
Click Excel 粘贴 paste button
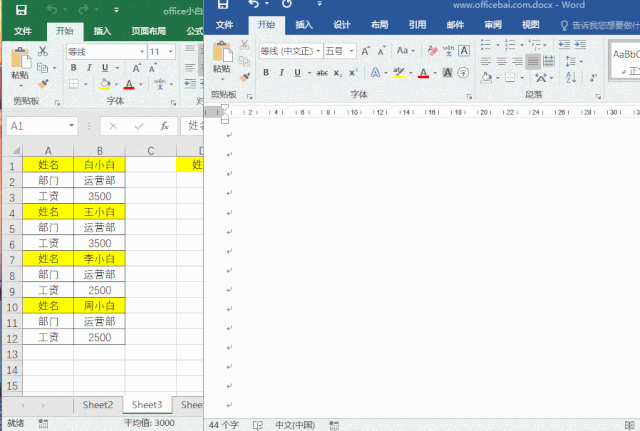[20, 66]
